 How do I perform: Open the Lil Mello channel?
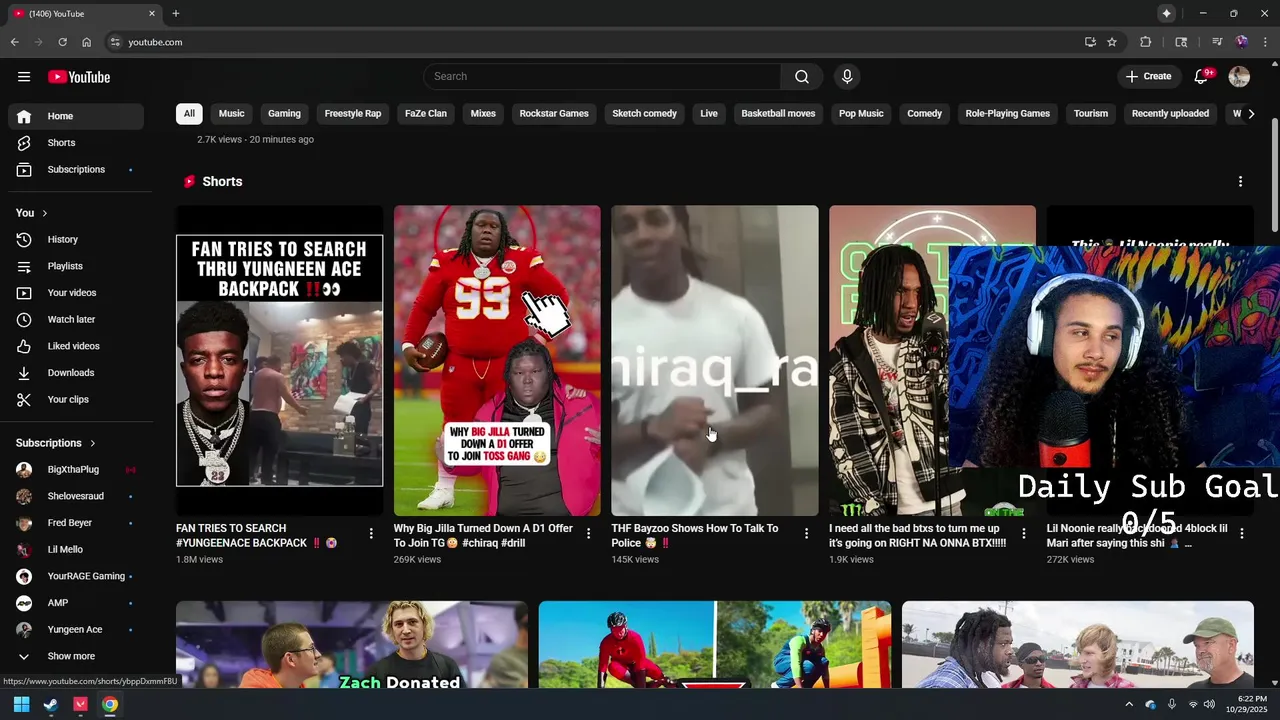pyautogui.click(x=76, y=550)
